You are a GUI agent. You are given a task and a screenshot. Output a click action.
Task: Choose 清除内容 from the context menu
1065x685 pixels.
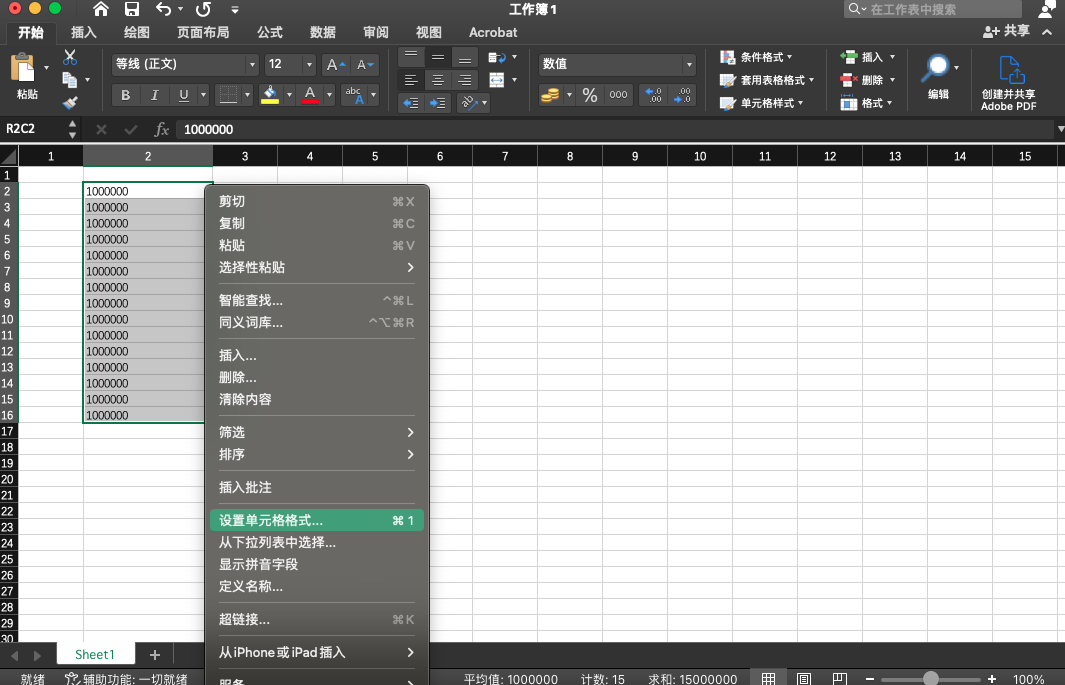point(247,398)
